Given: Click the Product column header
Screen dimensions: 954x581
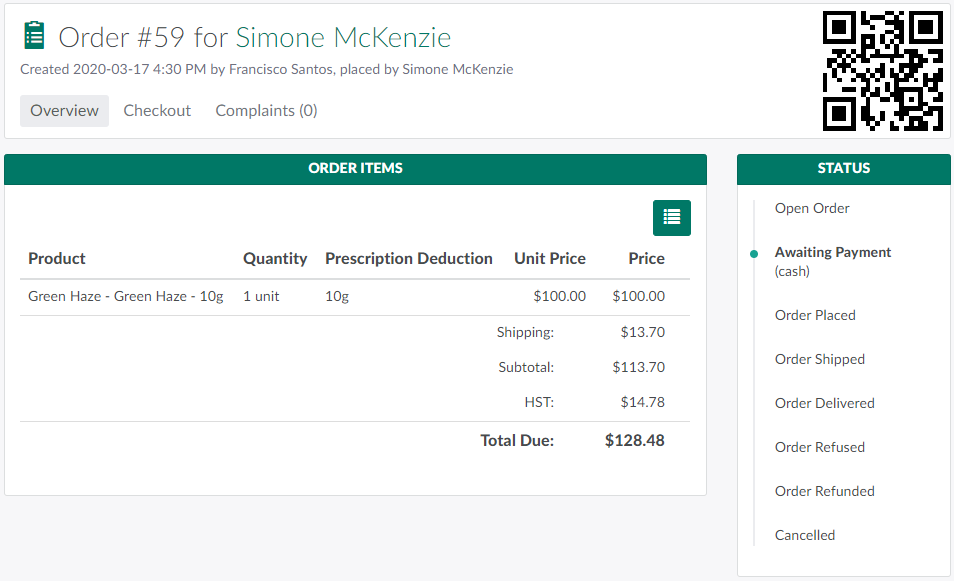Looking at the screenshot, I should coord(57,258).
